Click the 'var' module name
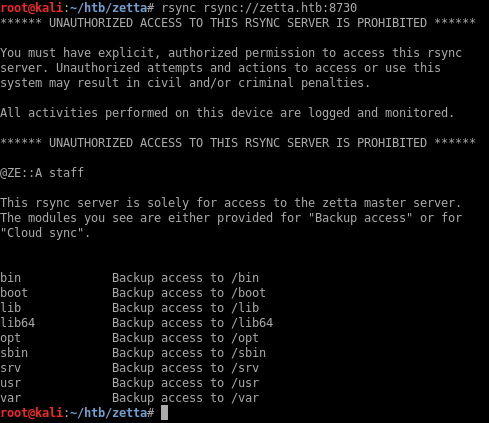The image size is (489, 423). 10,398
